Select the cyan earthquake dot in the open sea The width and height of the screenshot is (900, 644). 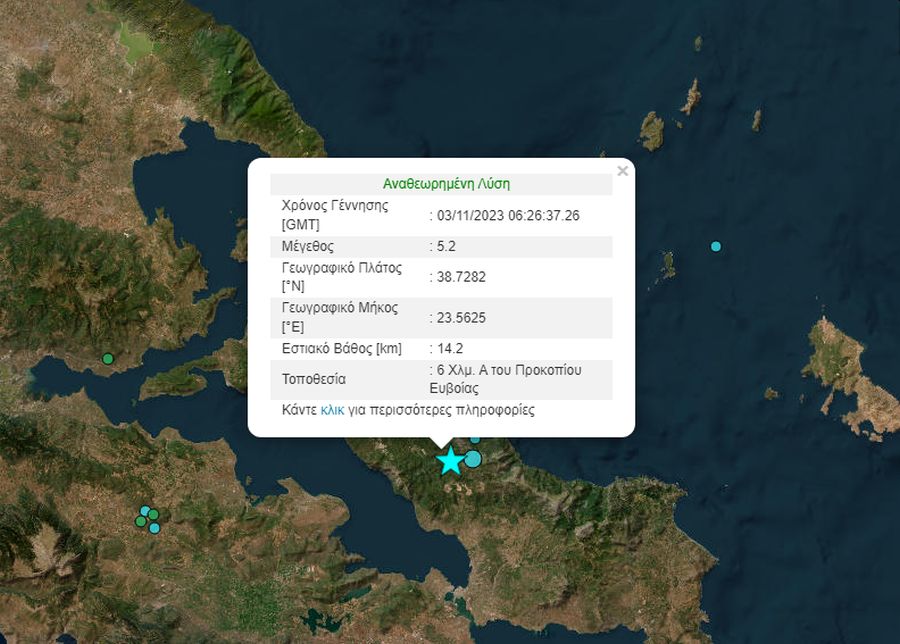point(716,246)
